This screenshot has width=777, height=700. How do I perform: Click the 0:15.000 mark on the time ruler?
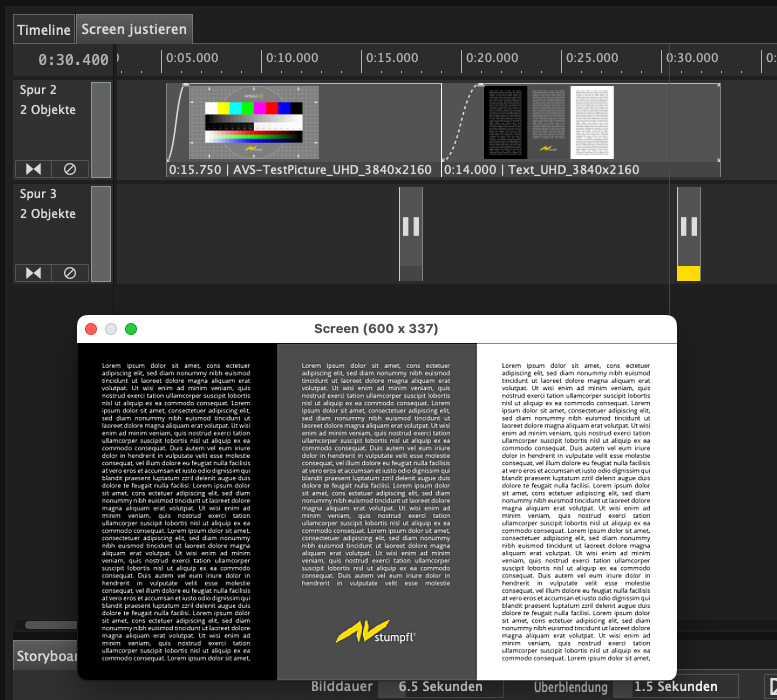point(391,58)
